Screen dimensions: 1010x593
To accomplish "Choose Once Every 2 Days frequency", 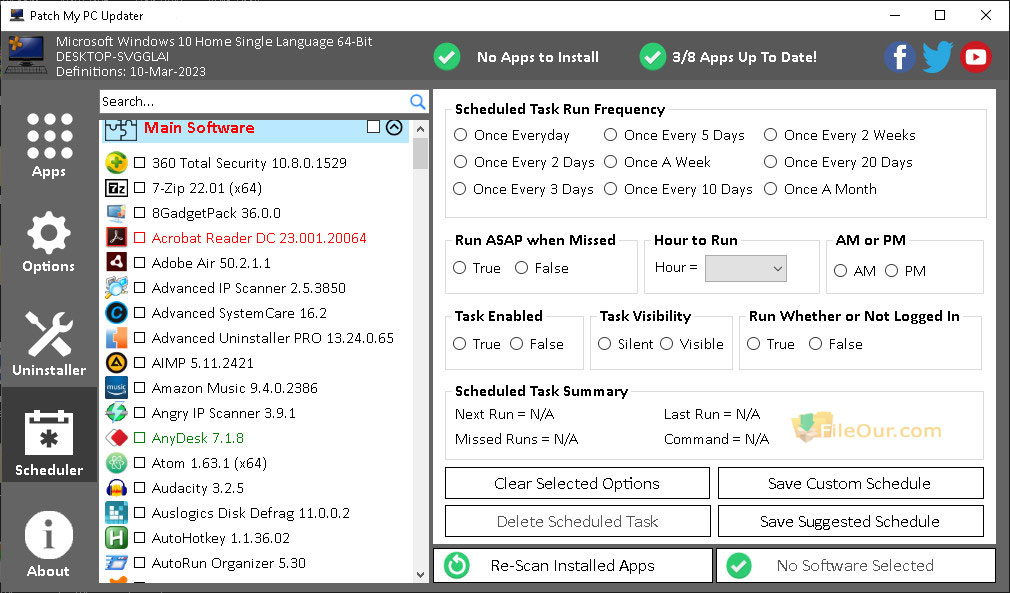I will [460, 162].
